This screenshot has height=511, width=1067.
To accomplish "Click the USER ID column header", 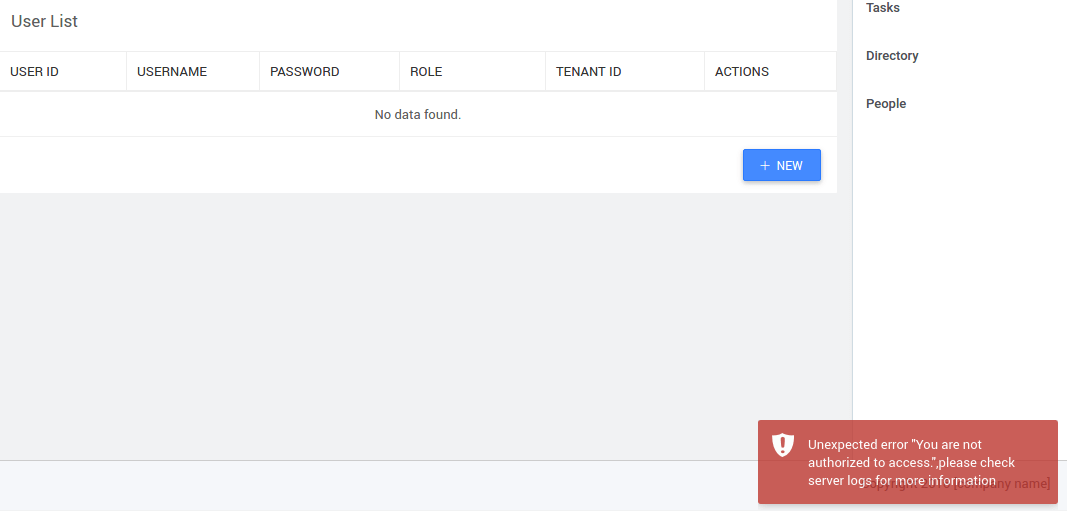I will coord(34,72).
